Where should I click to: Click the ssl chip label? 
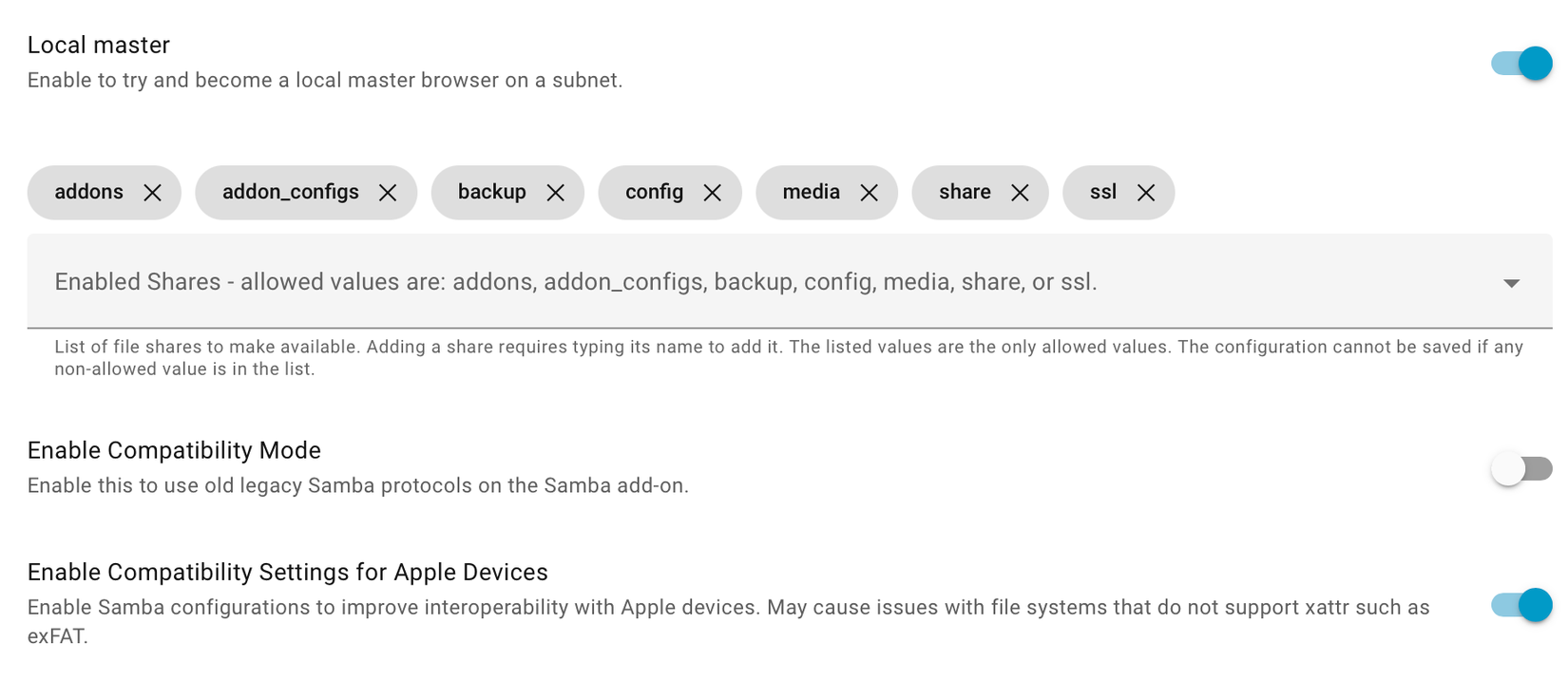[1102, 192]
